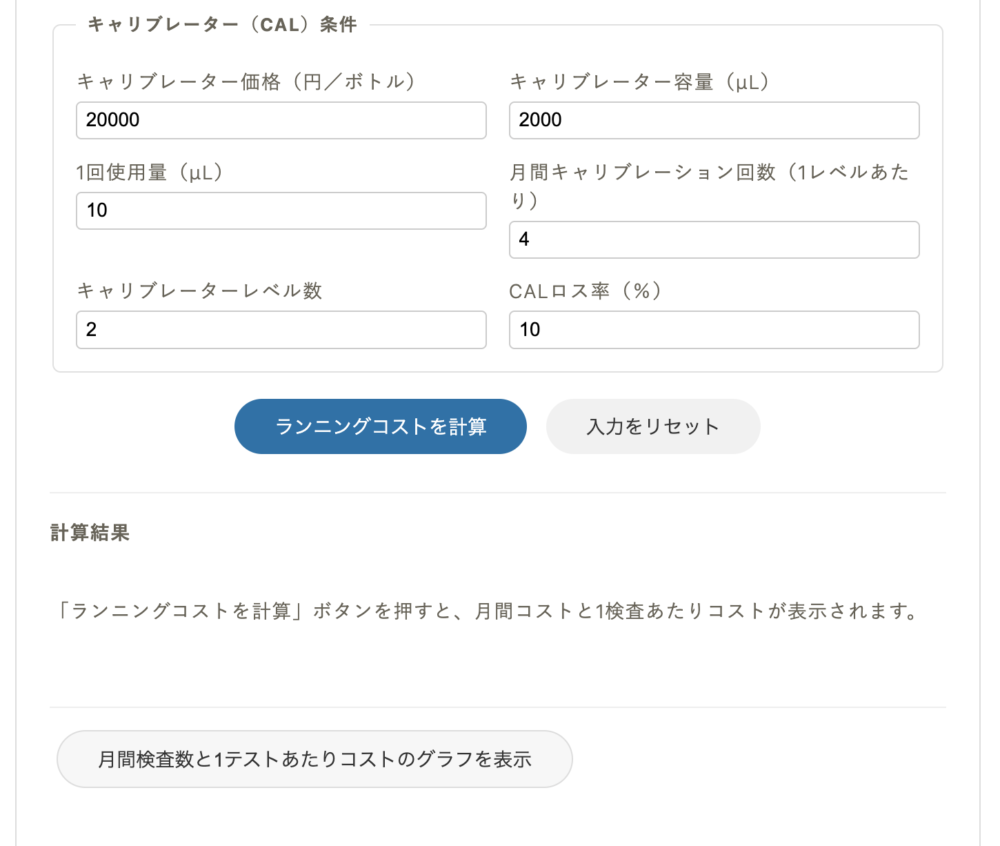
Task: Click the キャリブレーター価格（円／ボトル）label
Action: 246,82
